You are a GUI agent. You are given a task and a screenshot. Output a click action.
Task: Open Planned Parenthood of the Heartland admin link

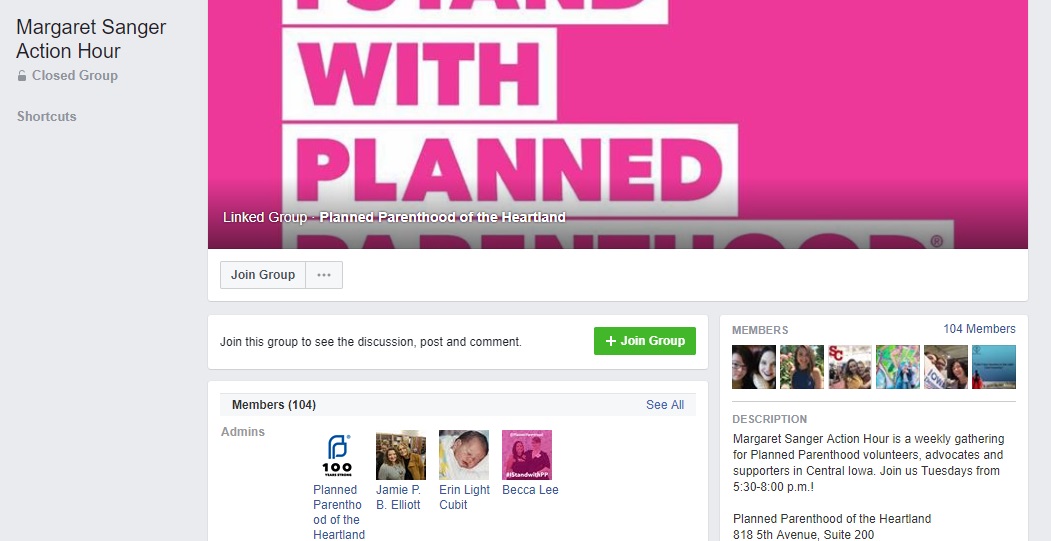tap(339, 512)
